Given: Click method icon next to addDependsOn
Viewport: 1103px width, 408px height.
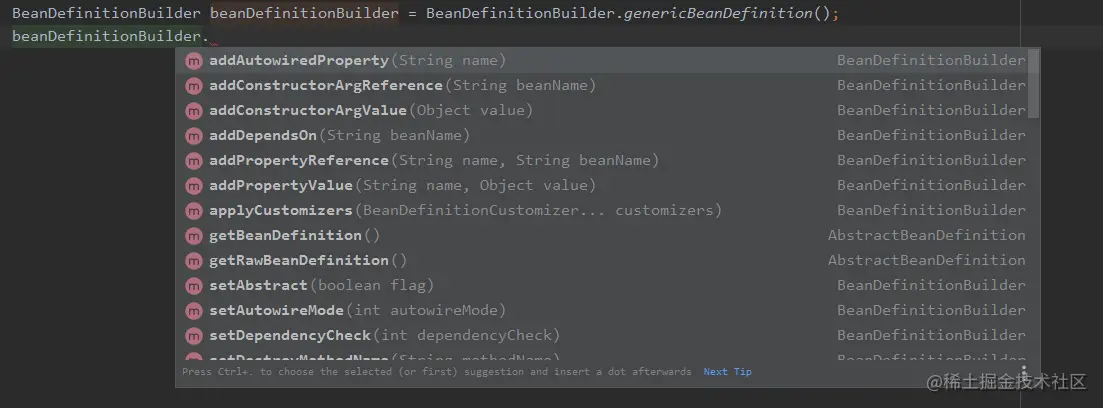Looking at the screenshot, I should (x=194, y=136).
